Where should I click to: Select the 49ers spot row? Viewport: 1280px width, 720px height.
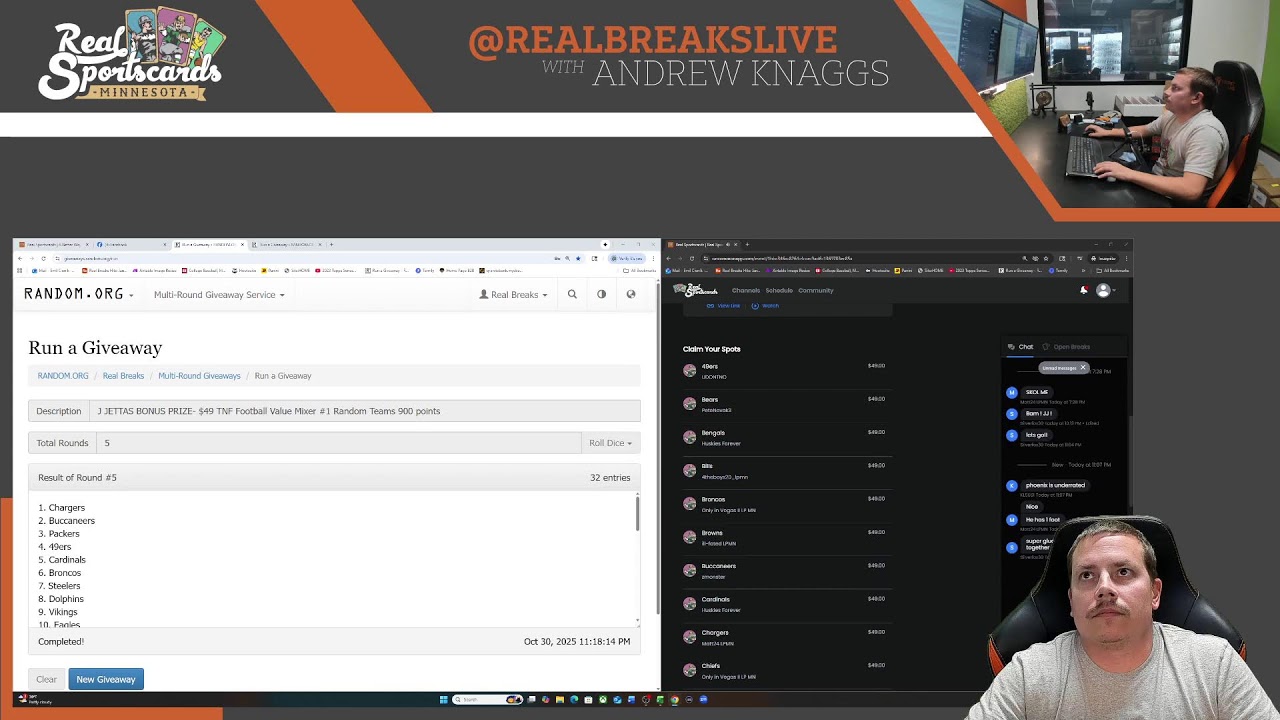[785, 371]
